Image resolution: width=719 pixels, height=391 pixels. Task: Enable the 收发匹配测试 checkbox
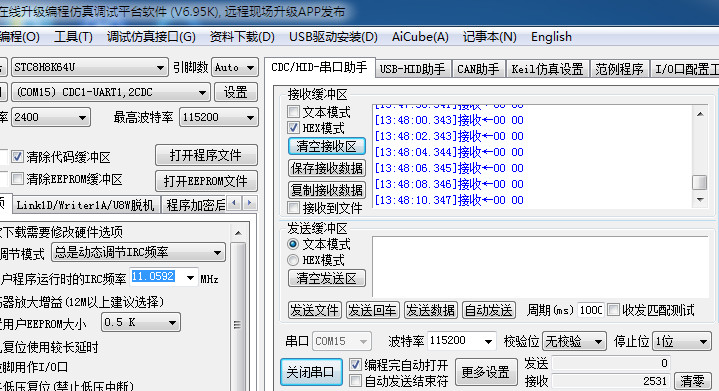613,310
